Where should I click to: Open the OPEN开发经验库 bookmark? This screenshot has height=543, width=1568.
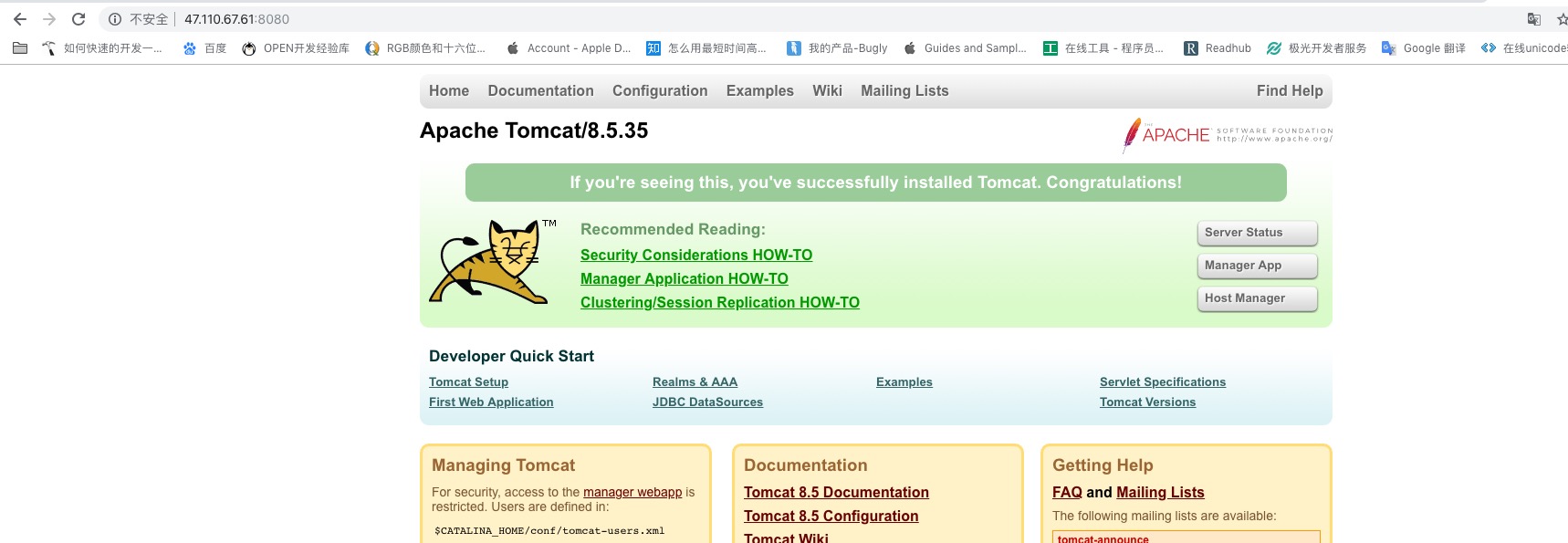click(296, 48)
